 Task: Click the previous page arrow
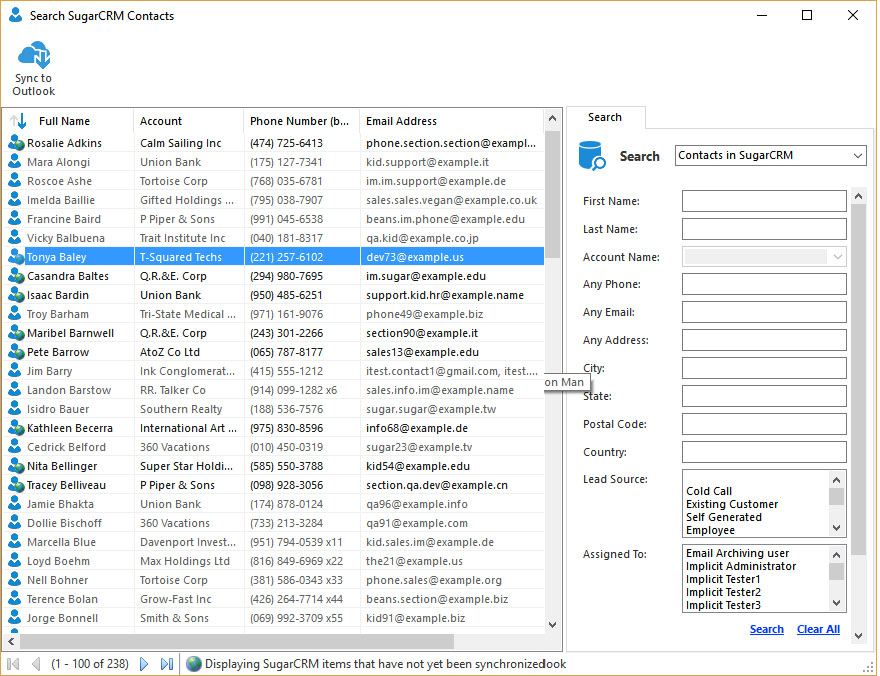click(x=36, y=663)
